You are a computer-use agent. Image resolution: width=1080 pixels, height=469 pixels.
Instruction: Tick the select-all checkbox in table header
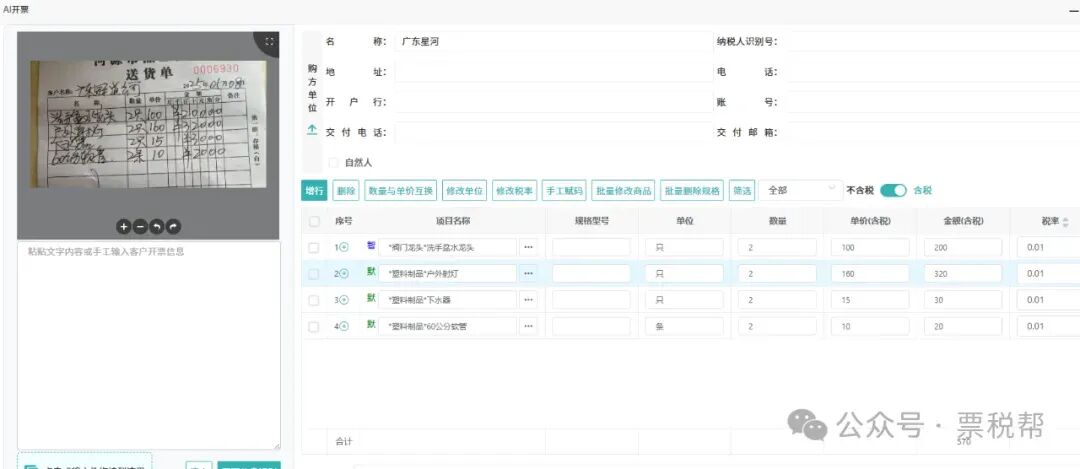pos(314,221)
